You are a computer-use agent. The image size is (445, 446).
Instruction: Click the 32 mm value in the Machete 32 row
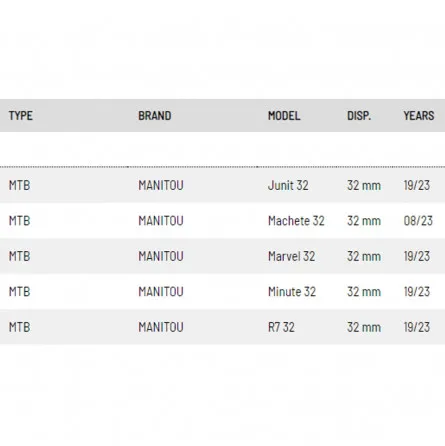coord(364,221)
